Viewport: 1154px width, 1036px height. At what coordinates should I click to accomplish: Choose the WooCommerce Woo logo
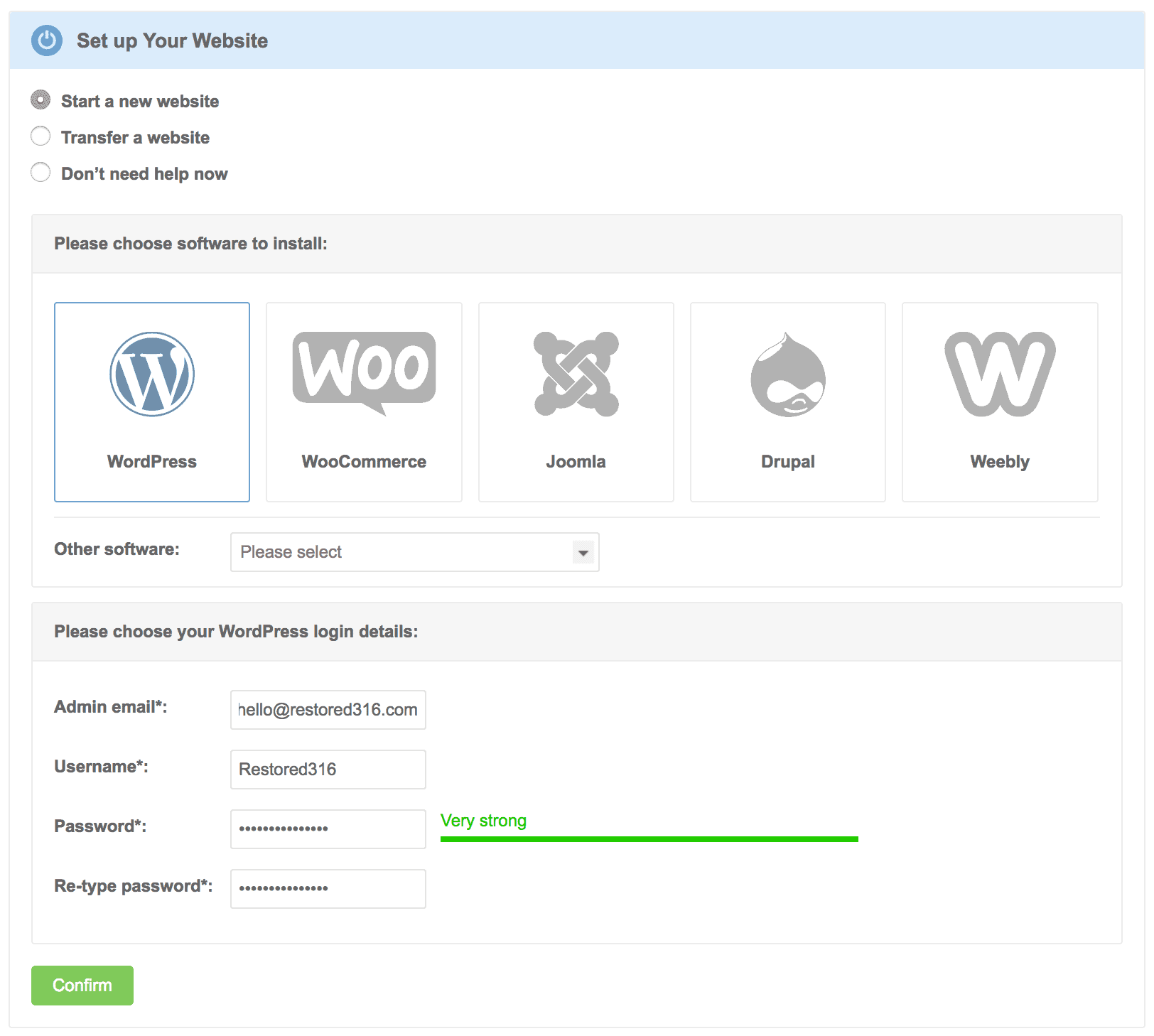(364, 374)
